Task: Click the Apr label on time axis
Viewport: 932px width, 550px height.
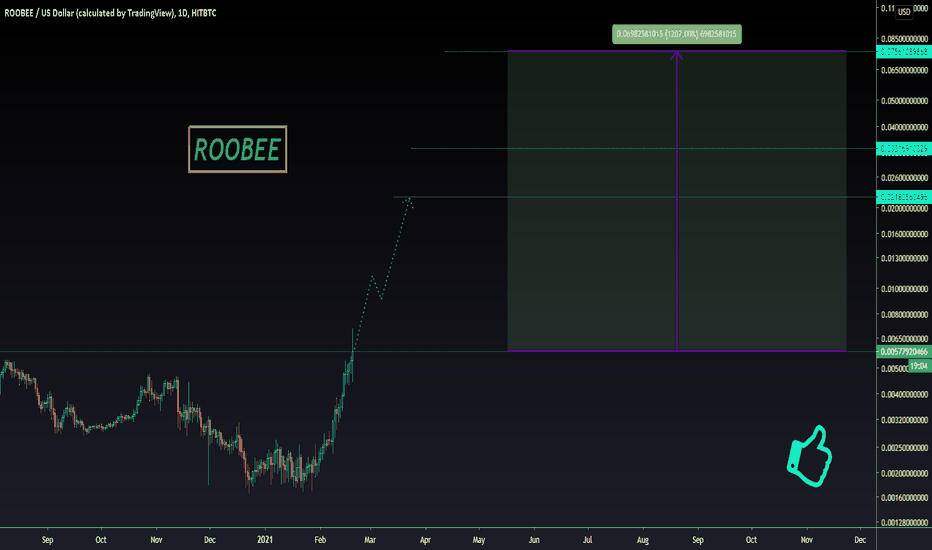Action: point(425,539)
